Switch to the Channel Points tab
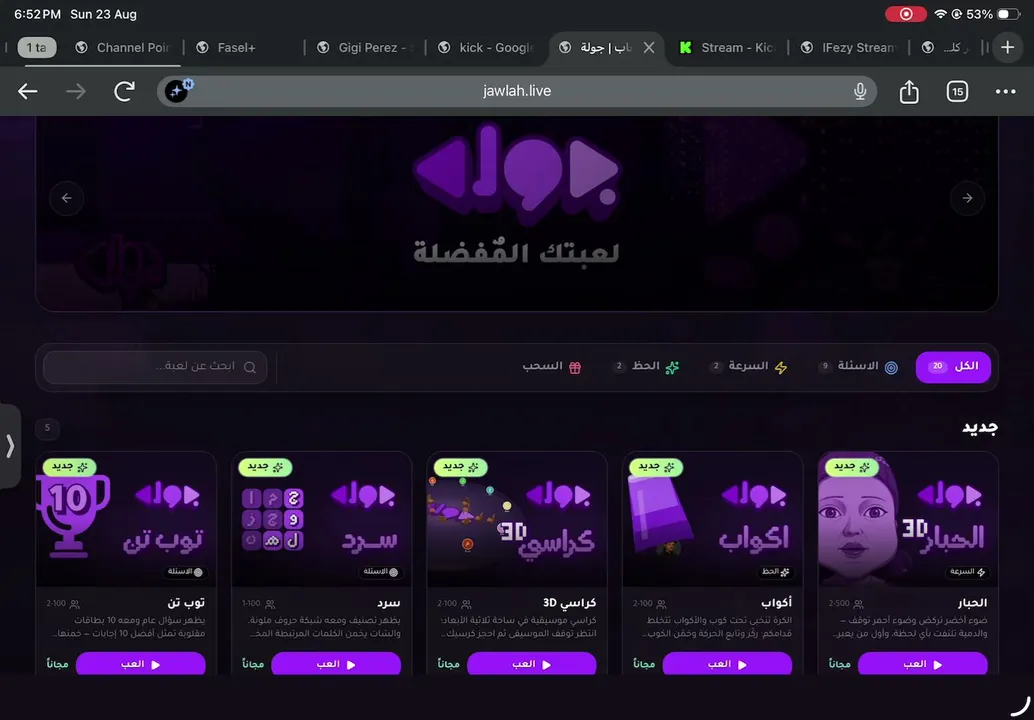1034x720 pixels. 123,47
